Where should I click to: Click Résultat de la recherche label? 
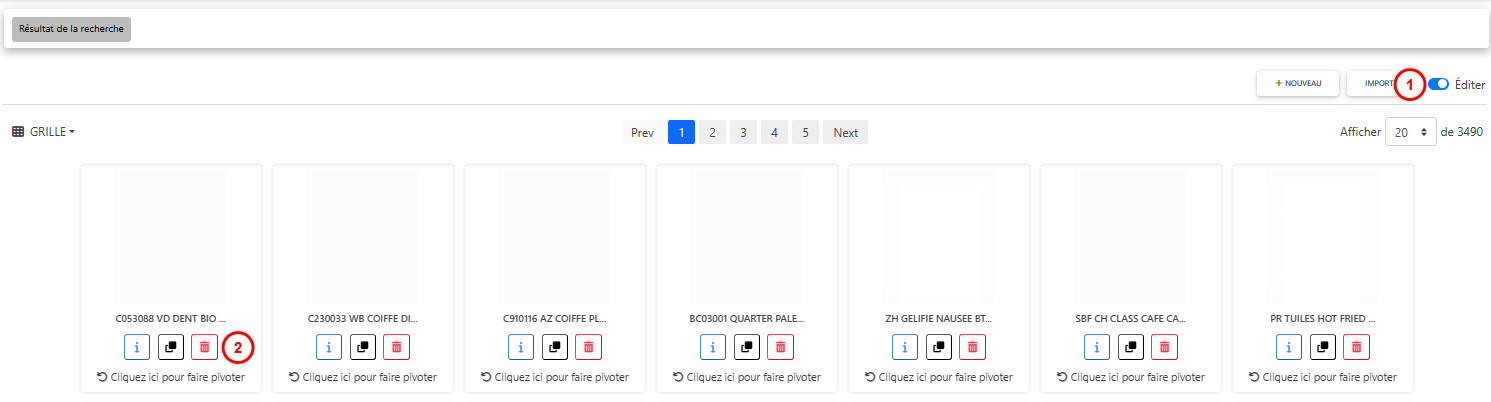tap(71, 29)
